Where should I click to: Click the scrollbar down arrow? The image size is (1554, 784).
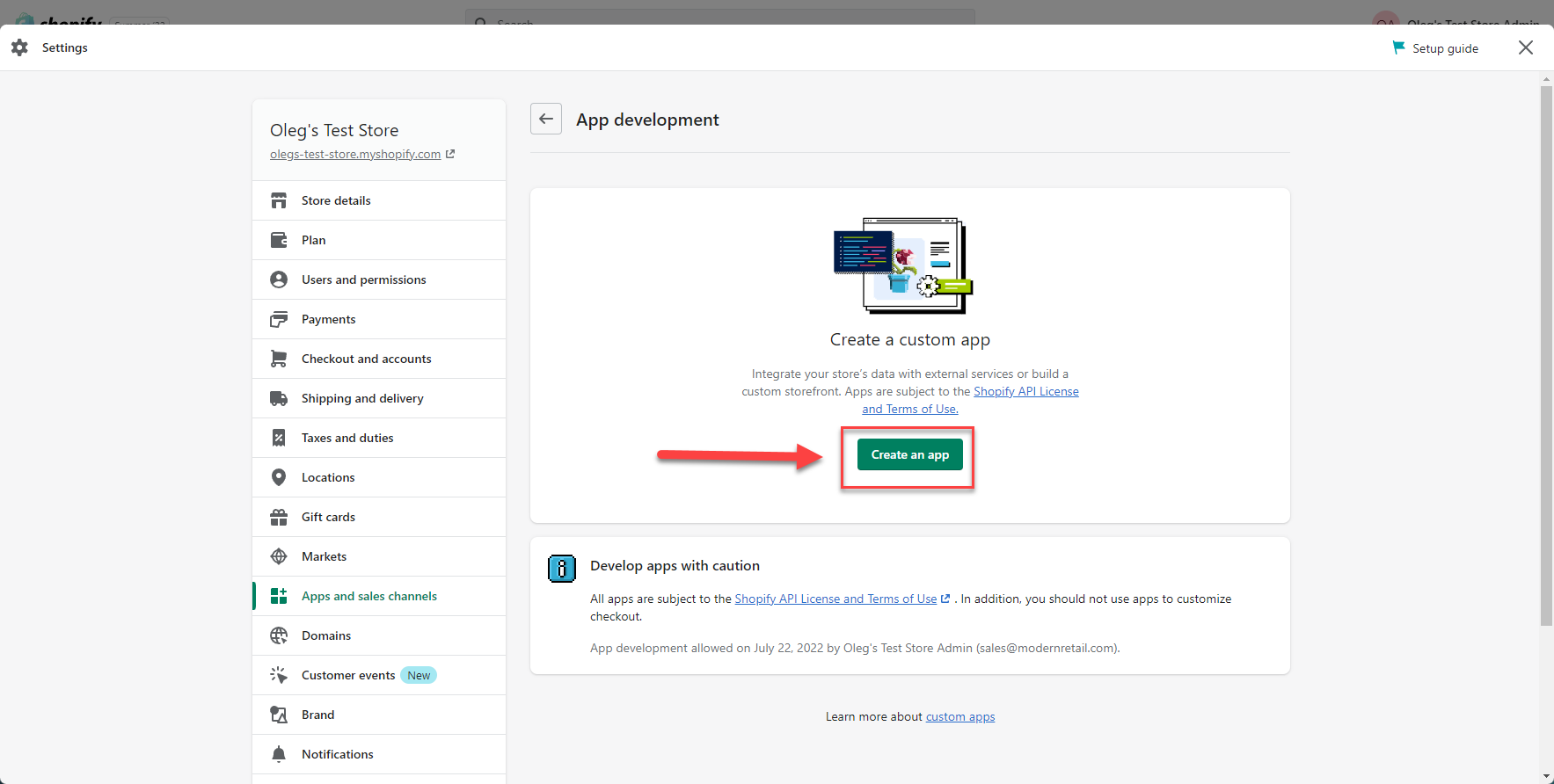tap(1546, 777)
